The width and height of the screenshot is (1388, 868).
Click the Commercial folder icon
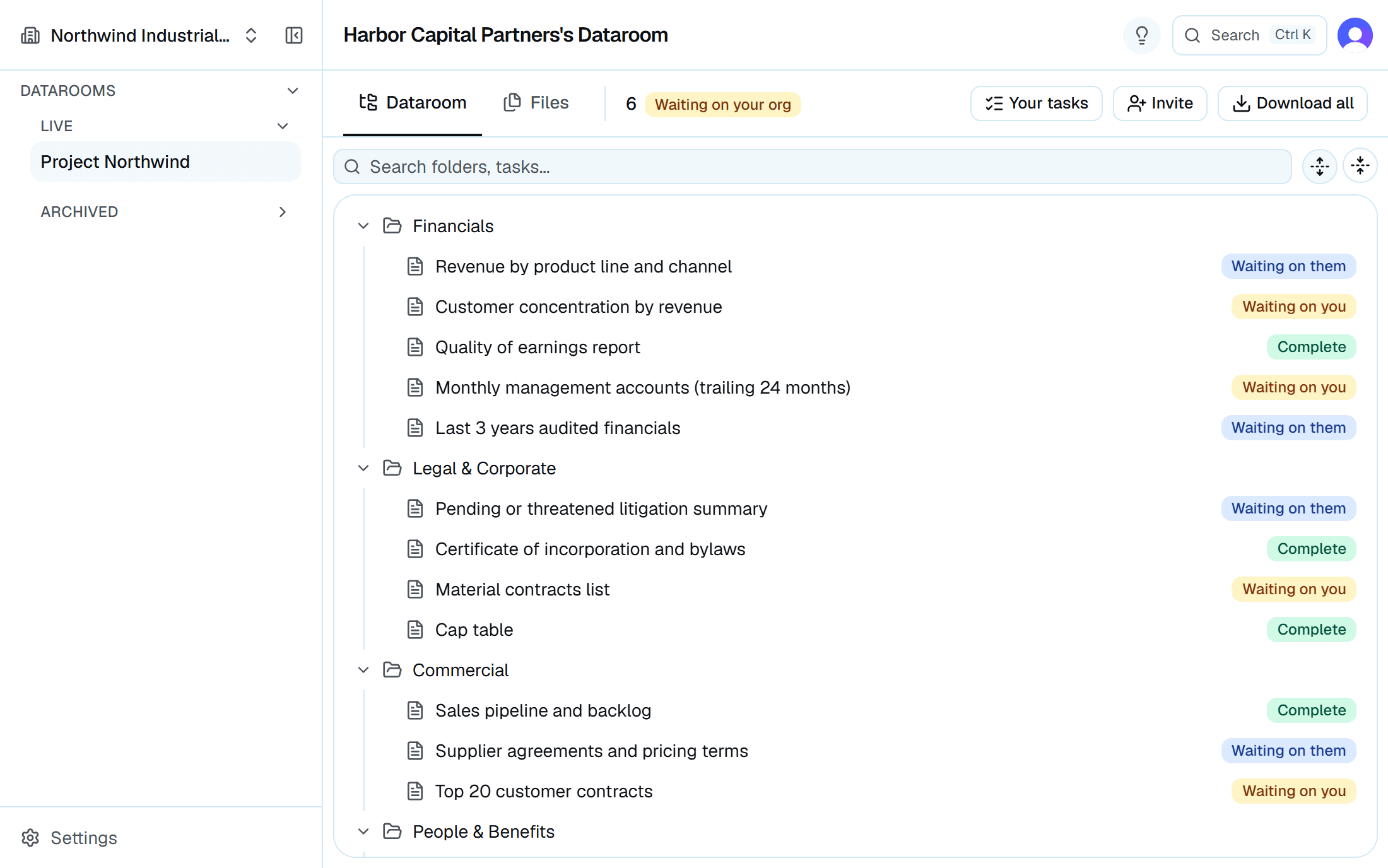(392, 670)
